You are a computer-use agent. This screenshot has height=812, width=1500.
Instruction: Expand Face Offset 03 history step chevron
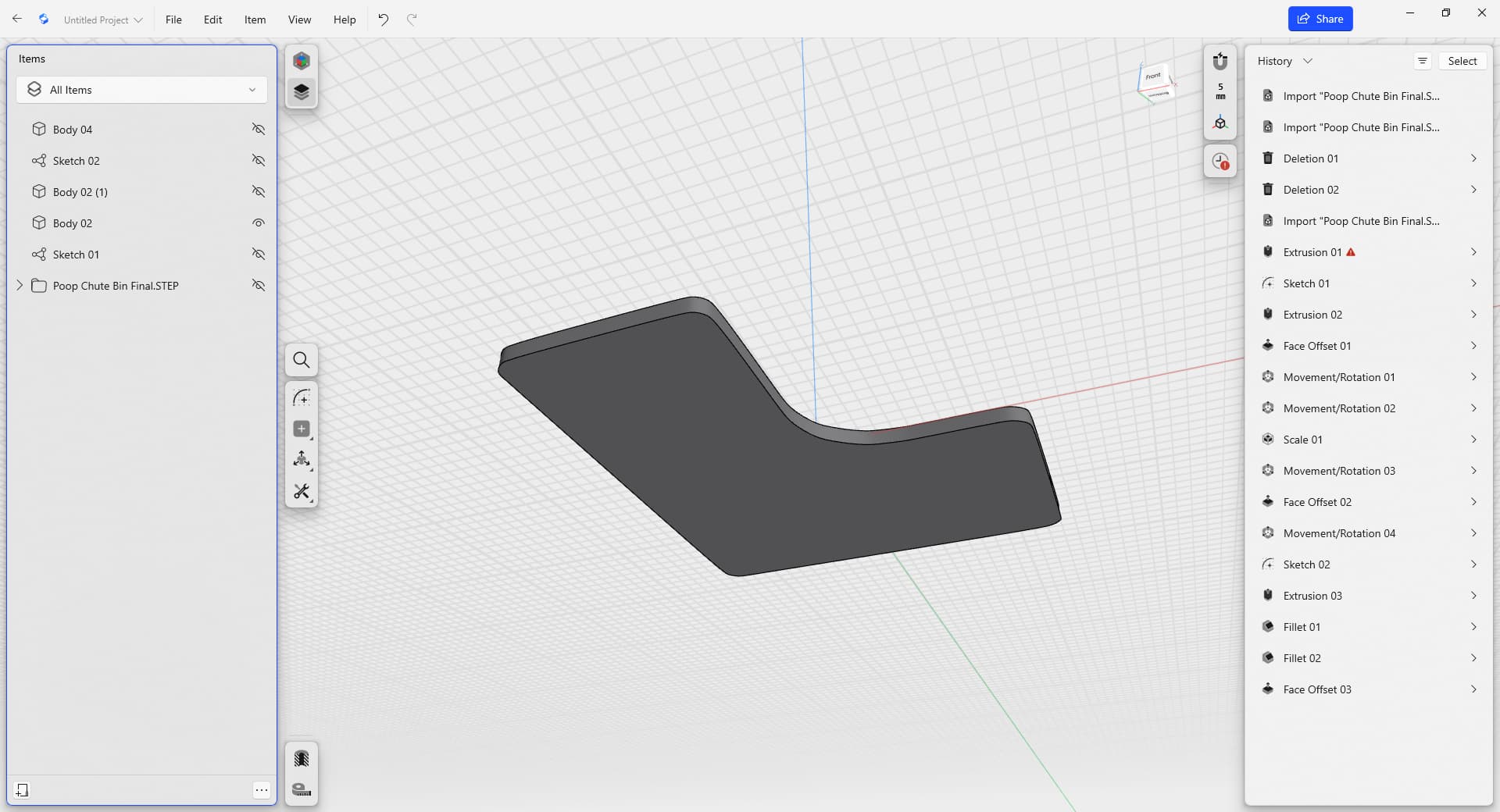(1473, 689)
